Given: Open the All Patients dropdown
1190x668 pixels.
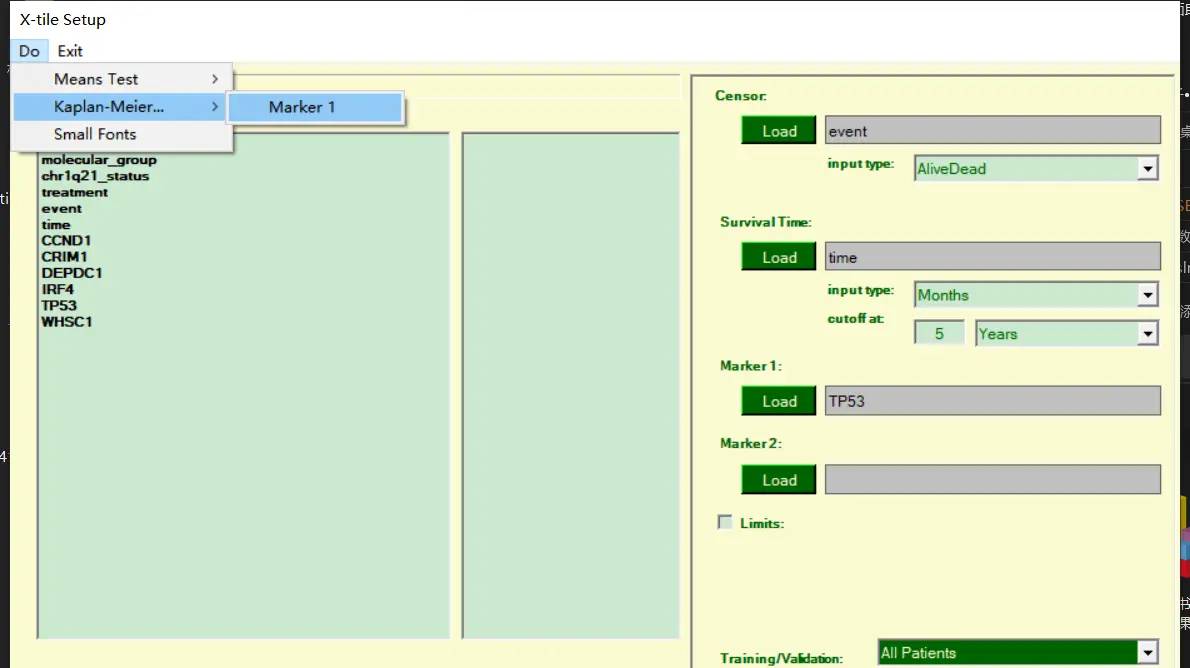Looking at the screenshot, I should [1147, 653].
